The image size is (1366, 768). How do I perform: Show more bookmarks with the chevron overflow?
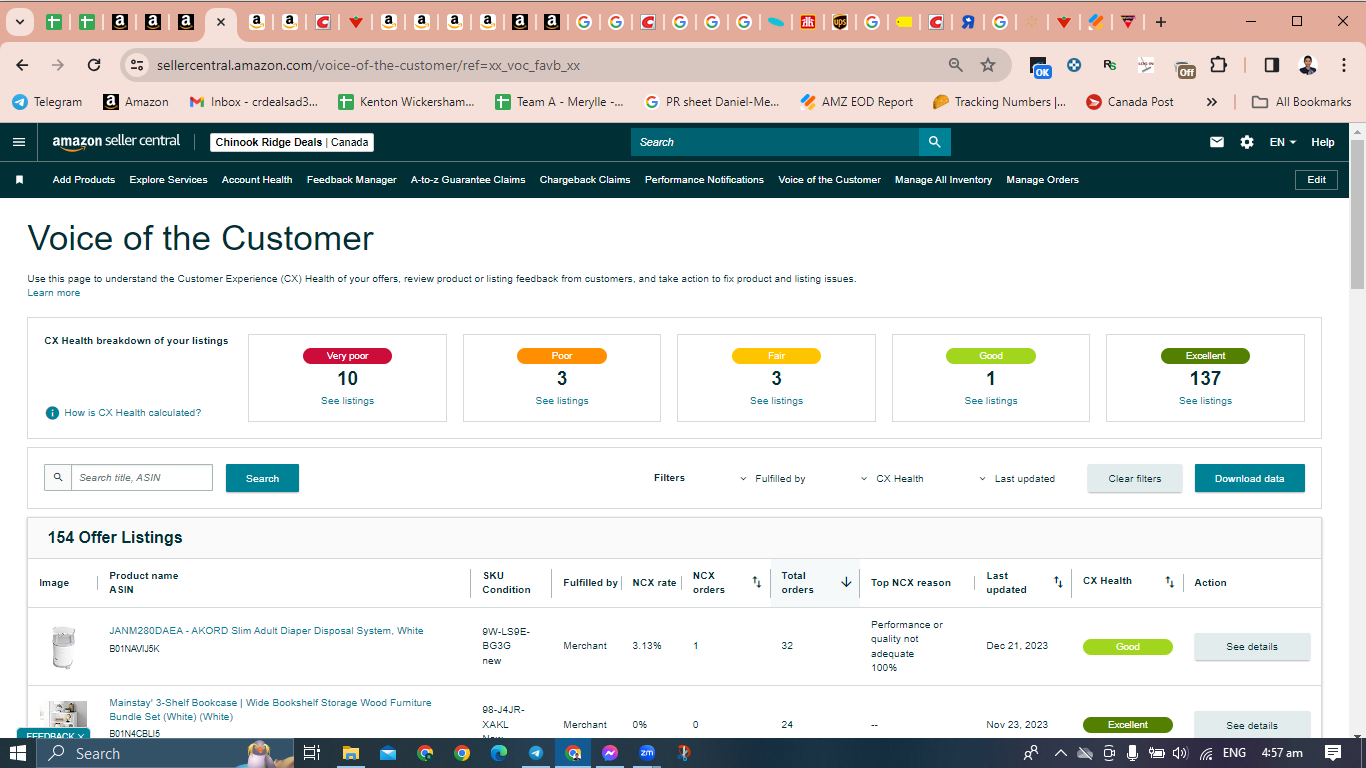click(x=1212, y=102)
